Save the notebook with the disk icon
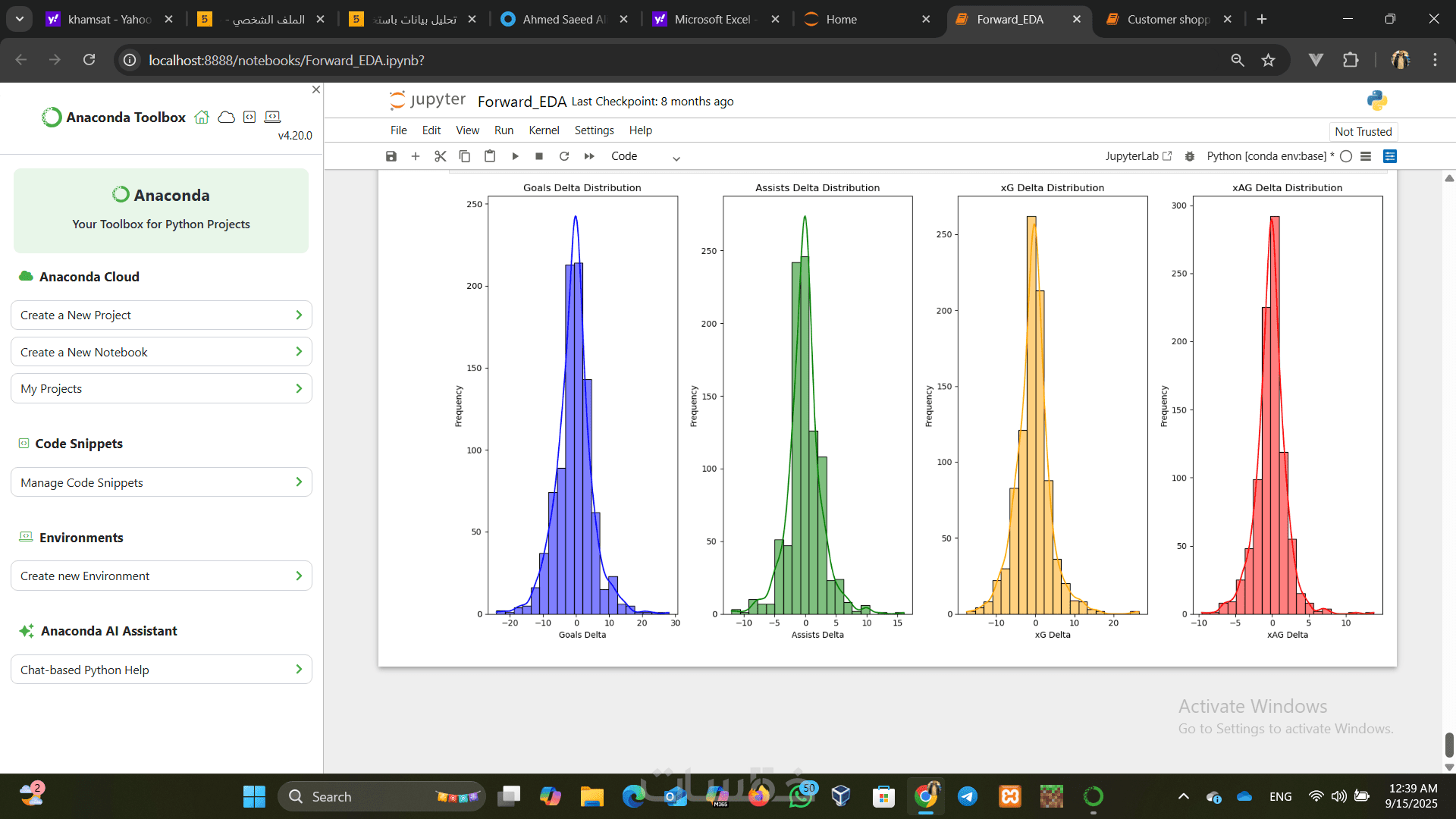1456x819 pixels. (x=391, y=156)
